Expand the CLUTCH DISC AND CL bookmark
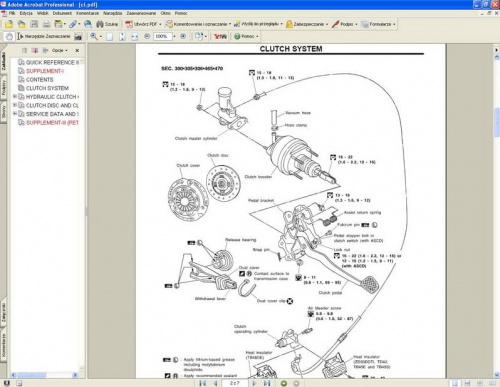 pyautogui.click(x=15, y=105)
